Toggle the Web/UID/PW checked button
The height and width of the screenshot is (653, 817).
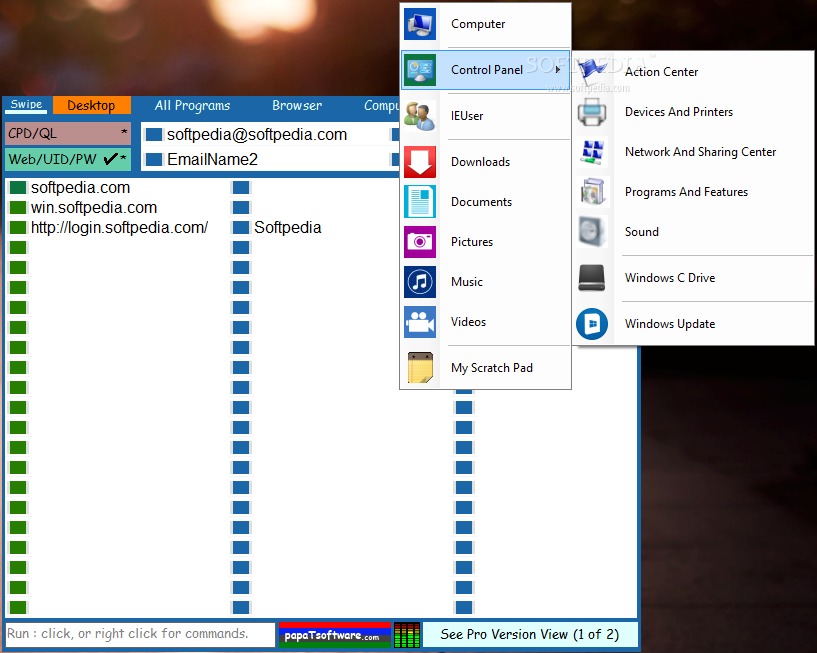(68, 159)
